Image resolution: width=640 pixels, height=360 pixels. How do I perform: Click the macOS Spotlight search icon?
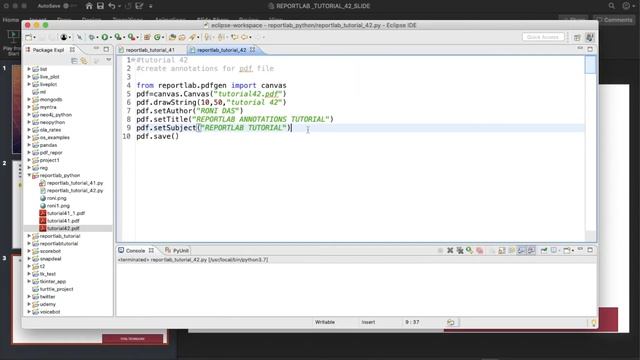611,6
